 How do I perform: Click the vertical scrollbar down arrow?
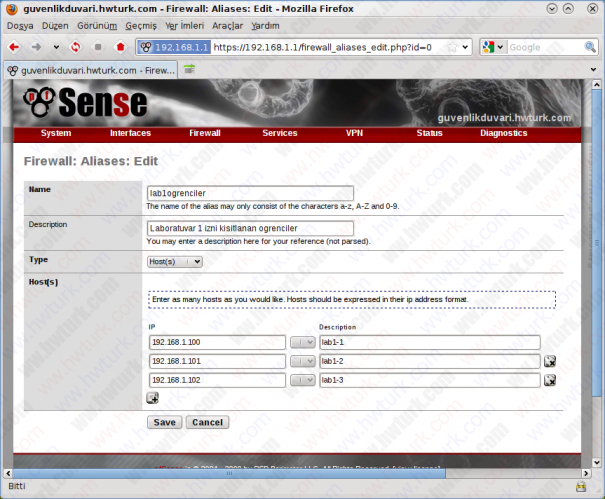point(597,462)
